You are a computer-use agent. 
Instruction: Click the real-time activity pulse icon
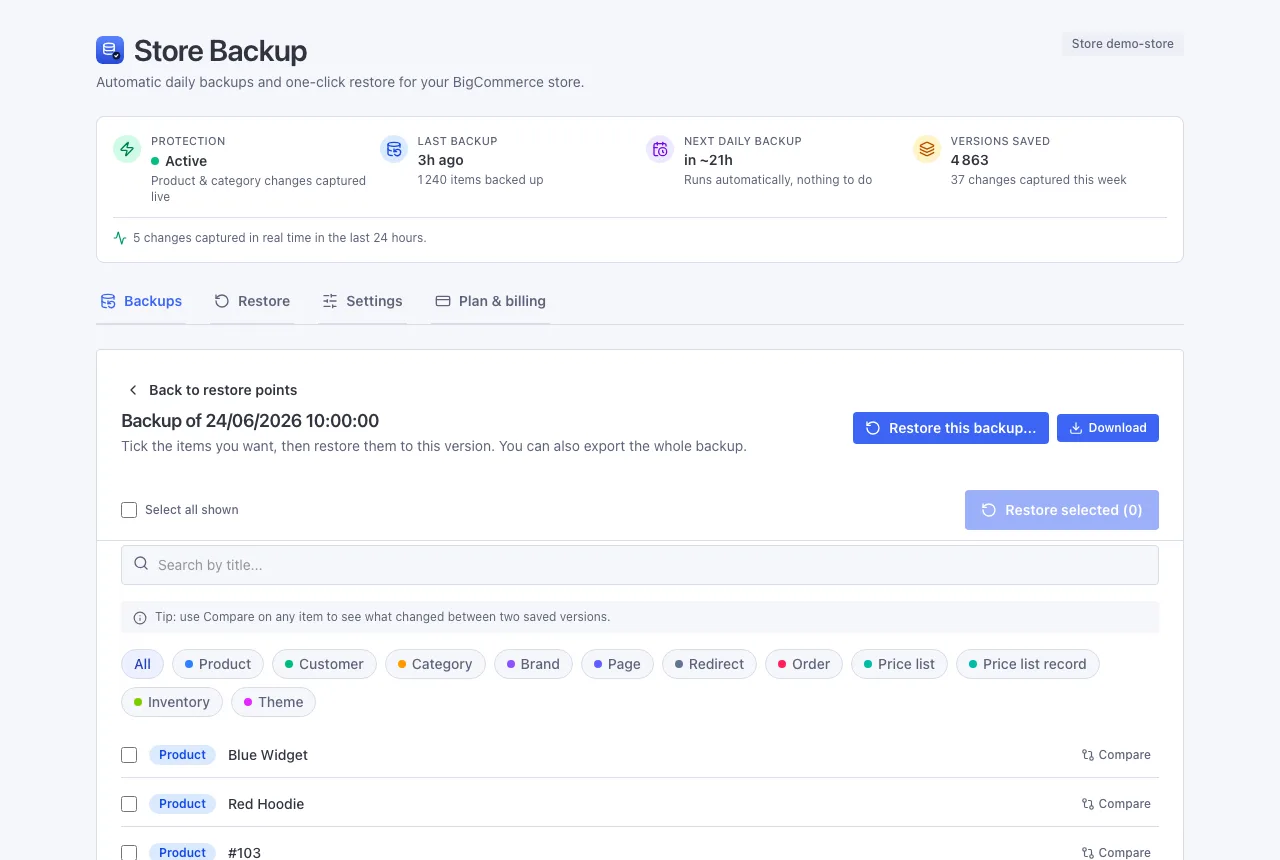pos(120,238)
